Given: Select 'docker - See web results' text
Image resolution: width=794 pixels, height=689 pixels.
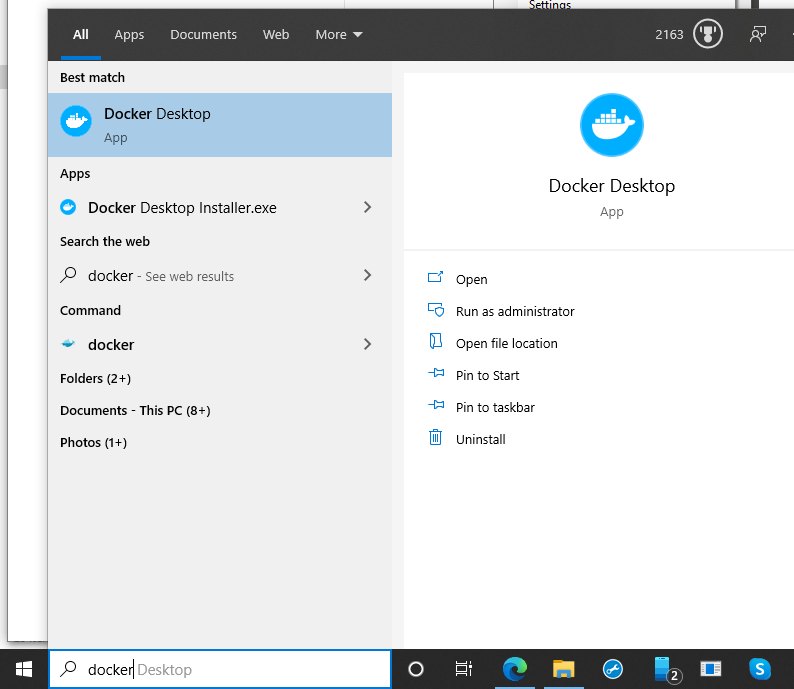Looking at the screenshot, I should [x=161, y=276].
